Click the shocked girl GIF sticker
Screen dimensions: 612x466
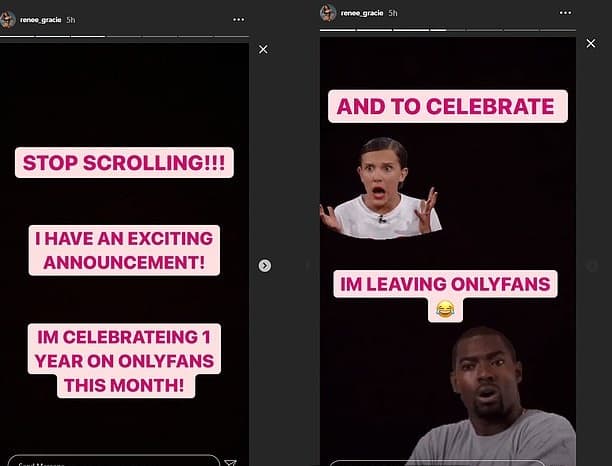pyautogui.click(x=381, y=188)
